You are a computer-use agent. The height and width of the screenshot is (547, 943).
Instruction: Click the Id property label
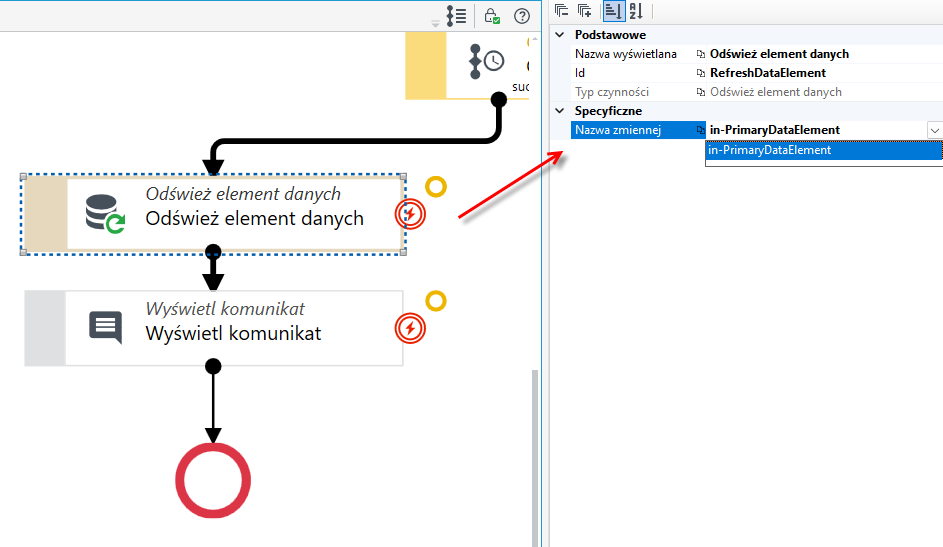click(x=580, y=73)
